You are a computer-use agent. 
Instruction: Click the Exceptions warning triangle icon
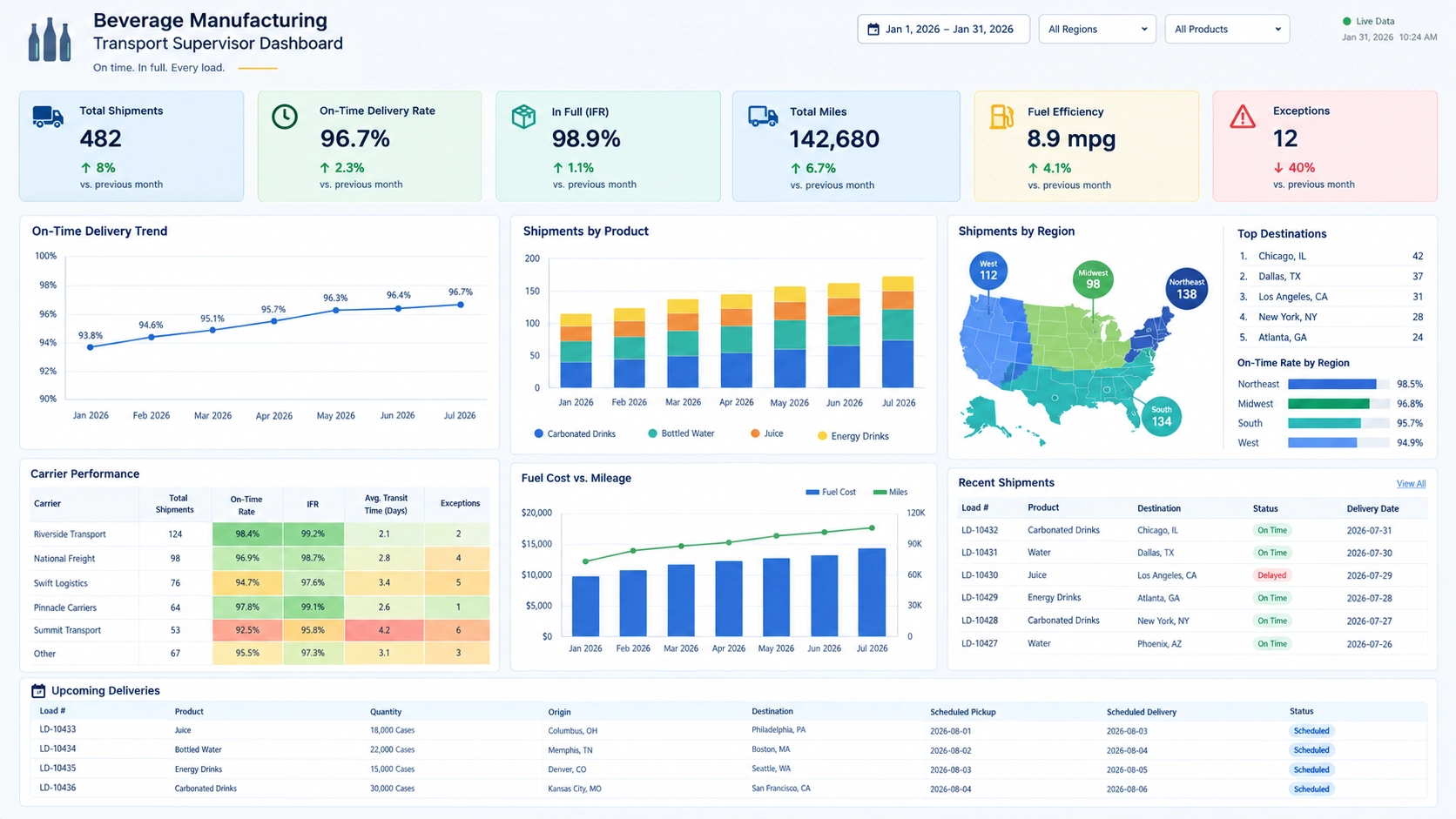1243,117
